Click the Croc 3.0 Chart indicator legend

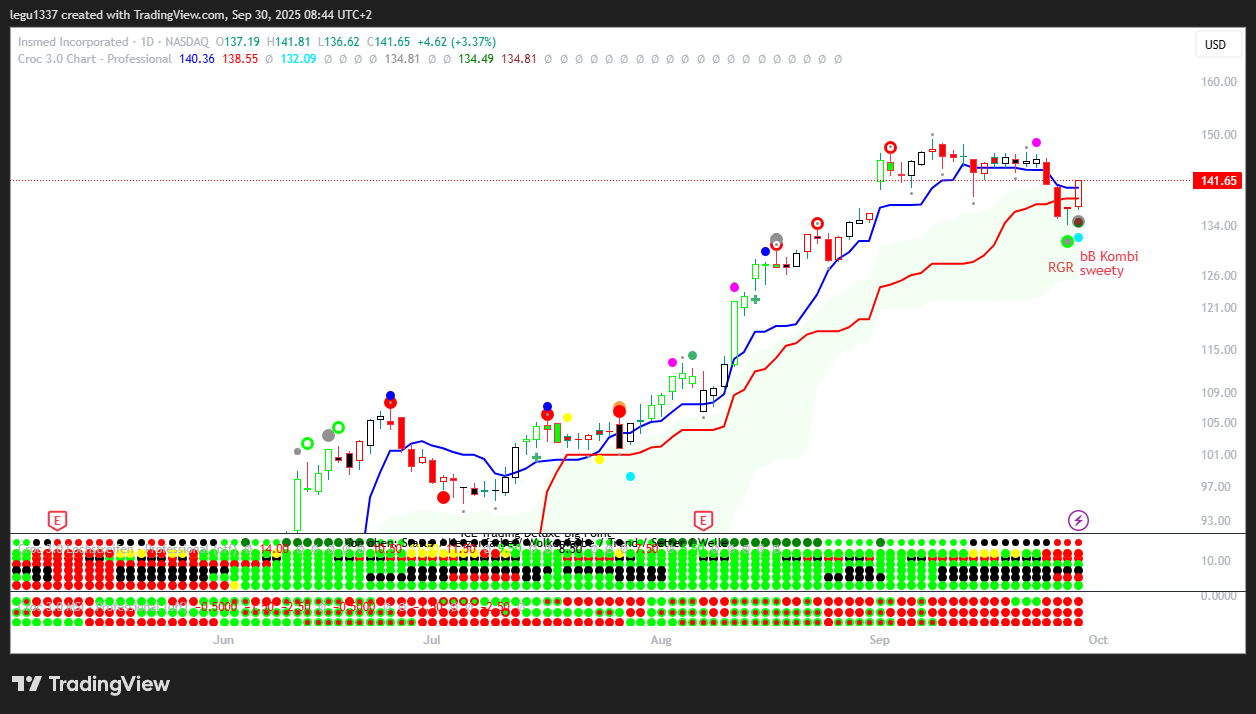coord(94,59)
